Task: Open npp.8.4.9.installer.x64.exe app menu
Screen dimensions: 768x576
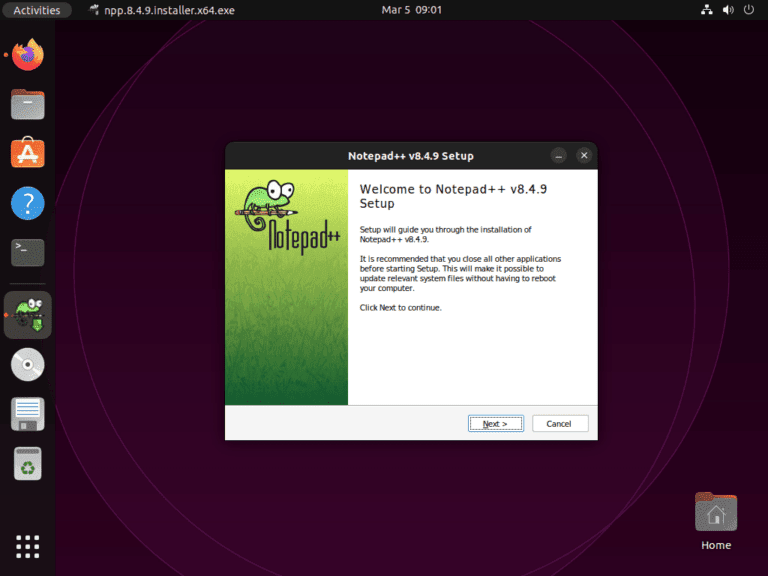Action: click(162, 10)
